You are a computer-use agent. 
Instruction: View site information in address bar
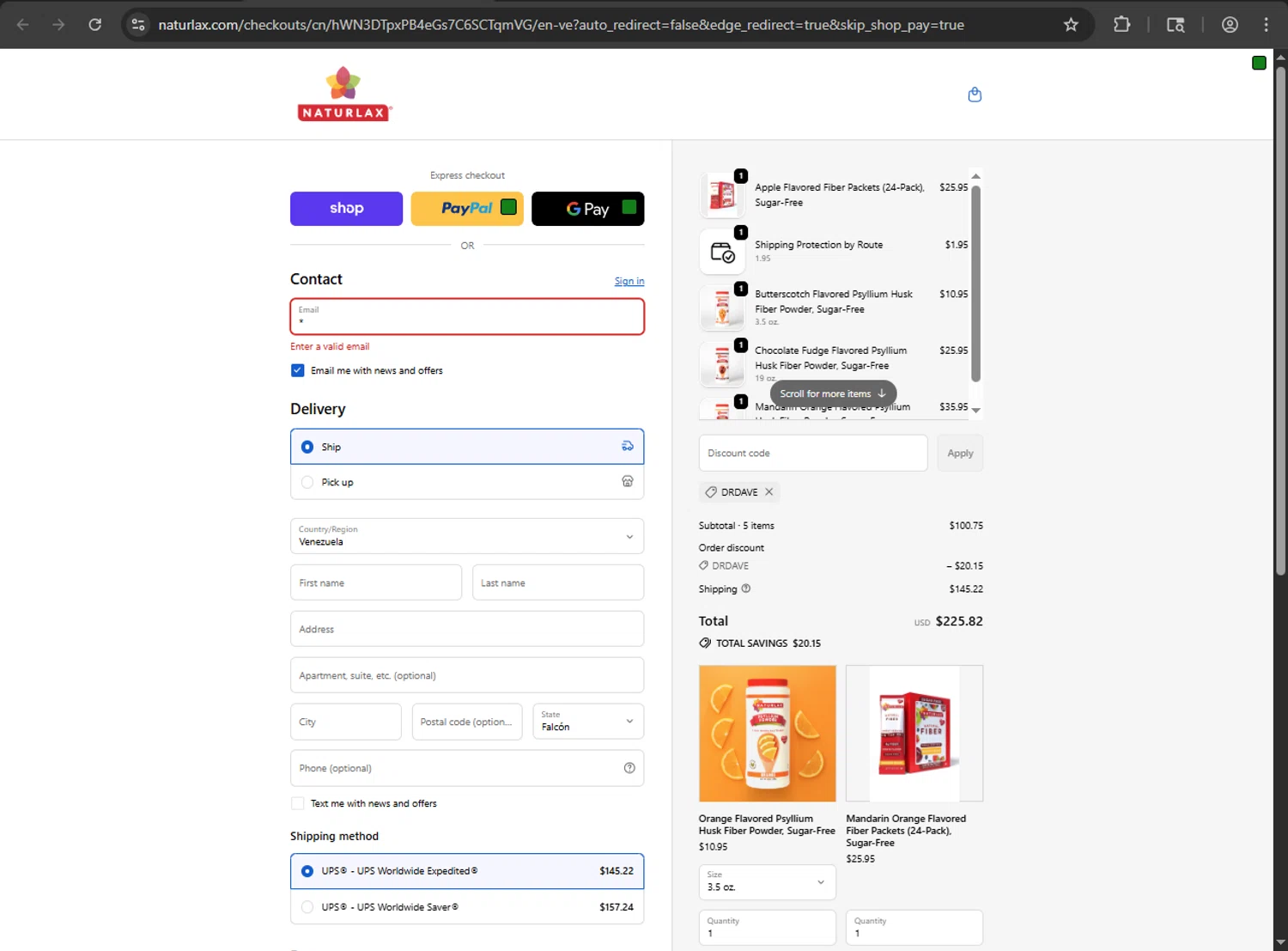pyautogui.click(x=138, y=25)
